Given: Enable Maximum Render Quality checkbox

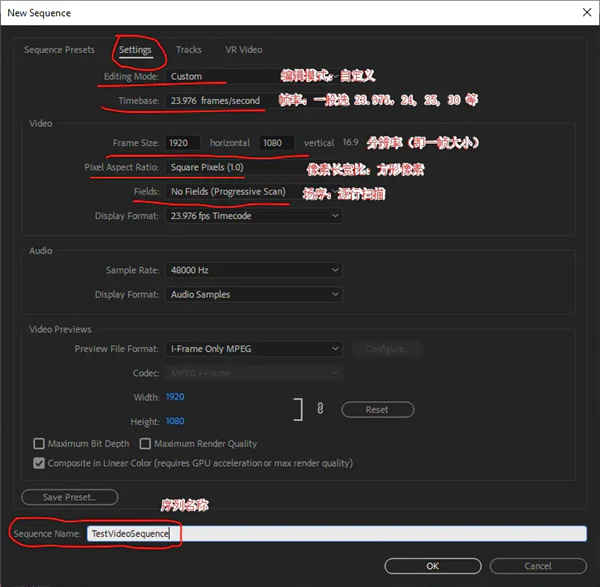Looking at the screenshot, I should 145,444.
